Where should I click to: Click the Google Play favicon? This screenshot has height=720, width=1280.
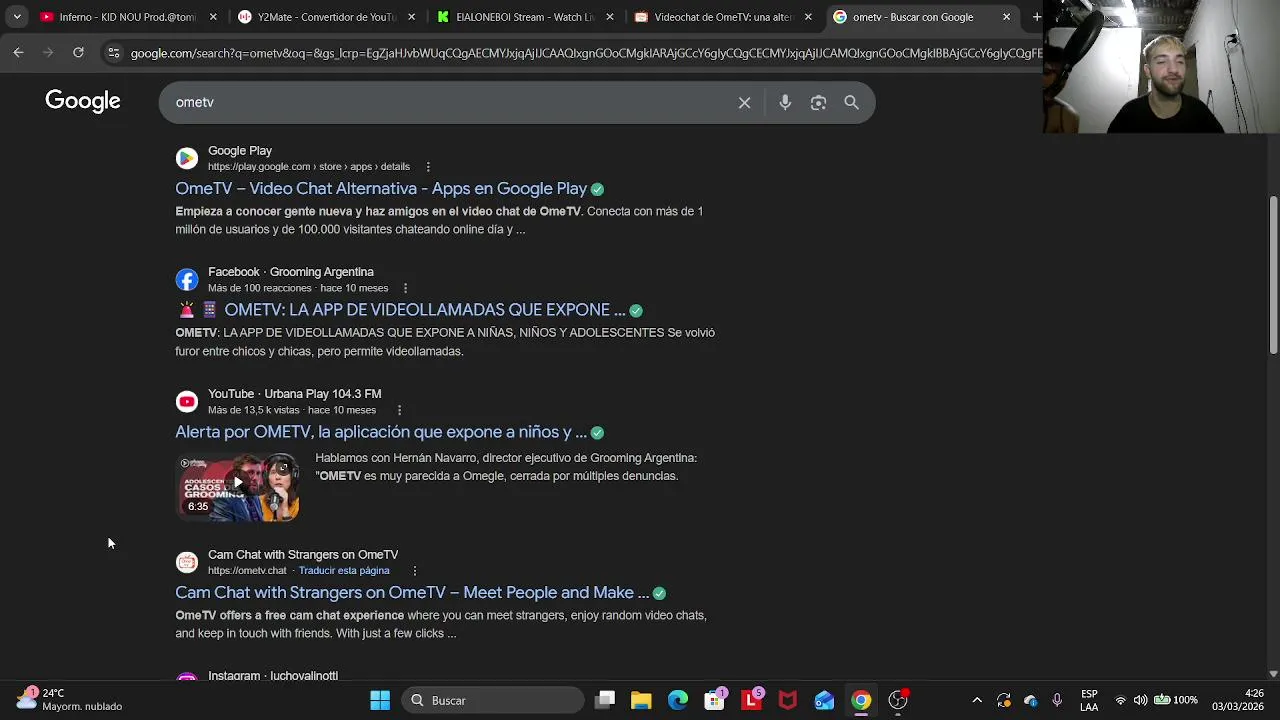(187, 158)
